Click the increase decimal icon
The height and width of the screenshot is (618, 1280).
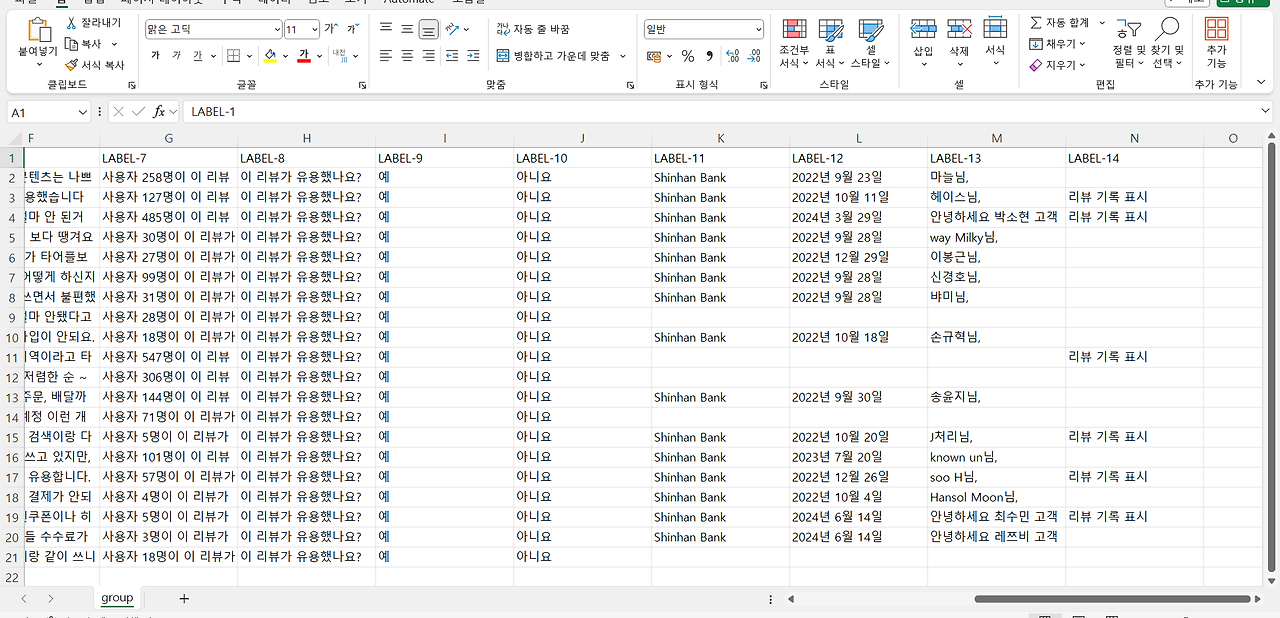(x=732, y=56)
